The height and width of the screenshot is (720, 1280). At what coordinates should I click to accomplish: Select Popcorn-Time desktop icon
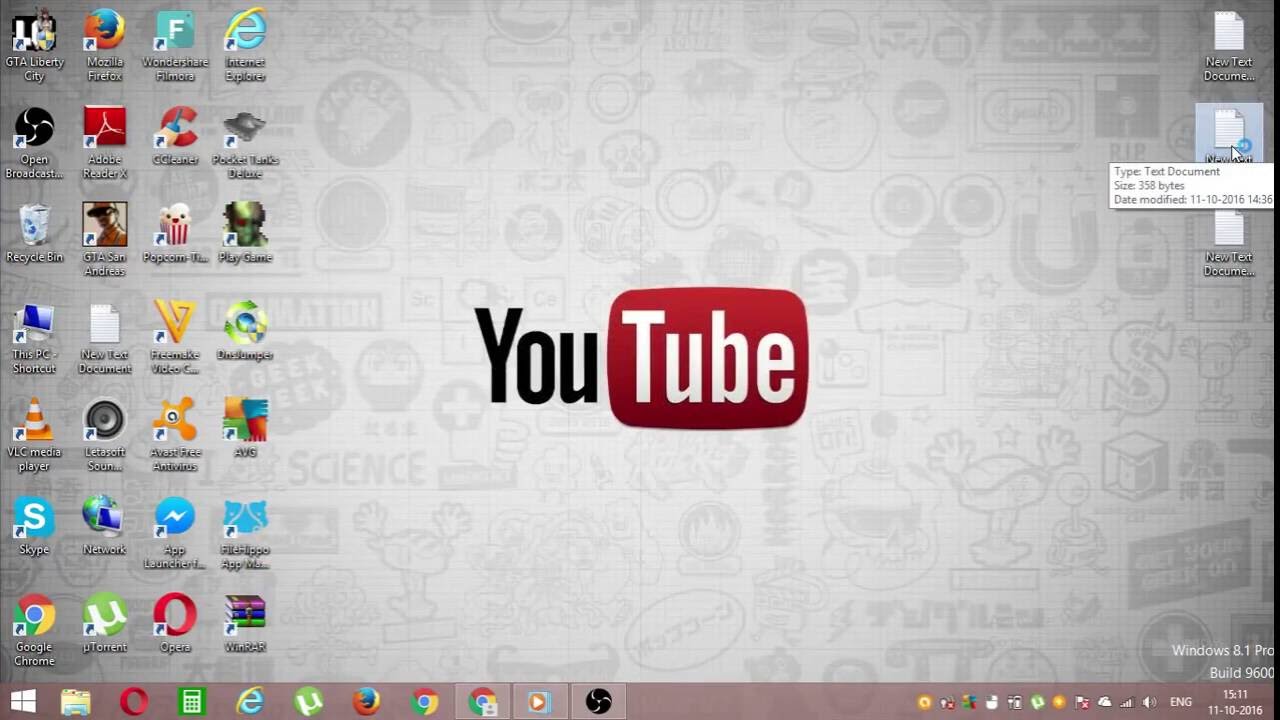coord(175,233)
